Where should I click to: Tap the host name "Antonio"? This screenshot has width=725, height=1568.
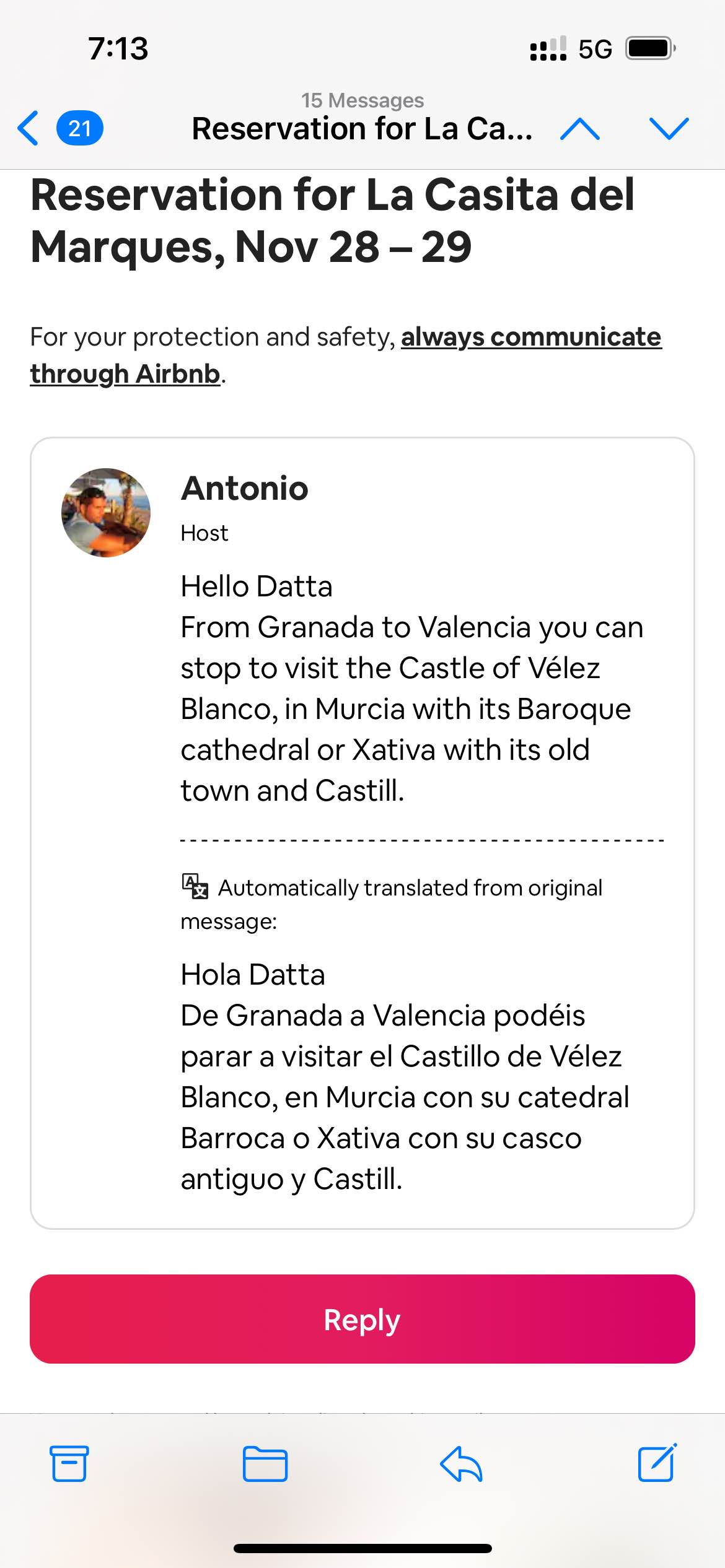click(x=245, y=488)
